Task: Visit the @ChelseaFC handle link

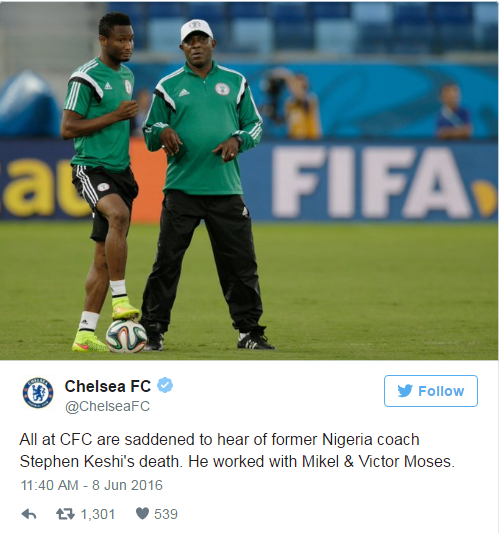Action: (107, 406)
